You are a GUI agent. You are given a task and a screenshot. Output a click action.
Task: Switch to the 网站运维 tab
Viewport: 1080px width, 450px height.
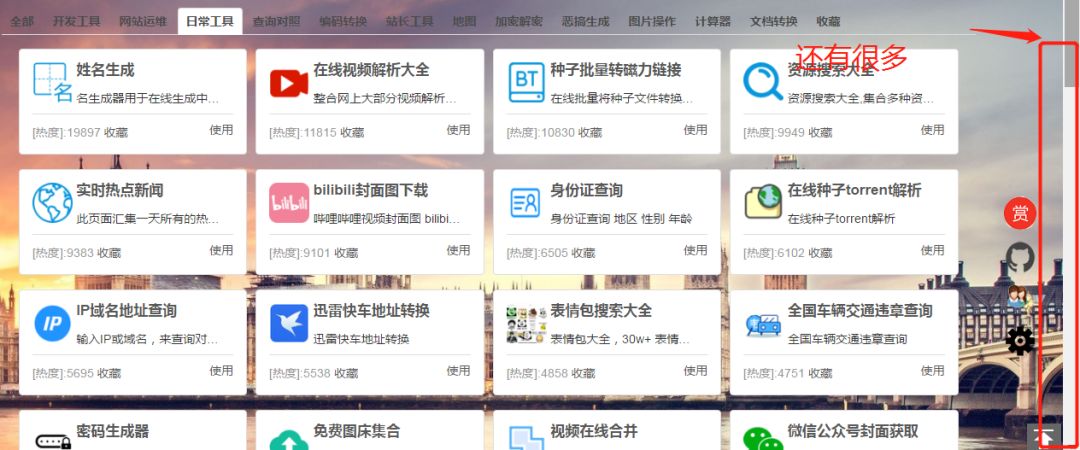click(x=143, y=21)
